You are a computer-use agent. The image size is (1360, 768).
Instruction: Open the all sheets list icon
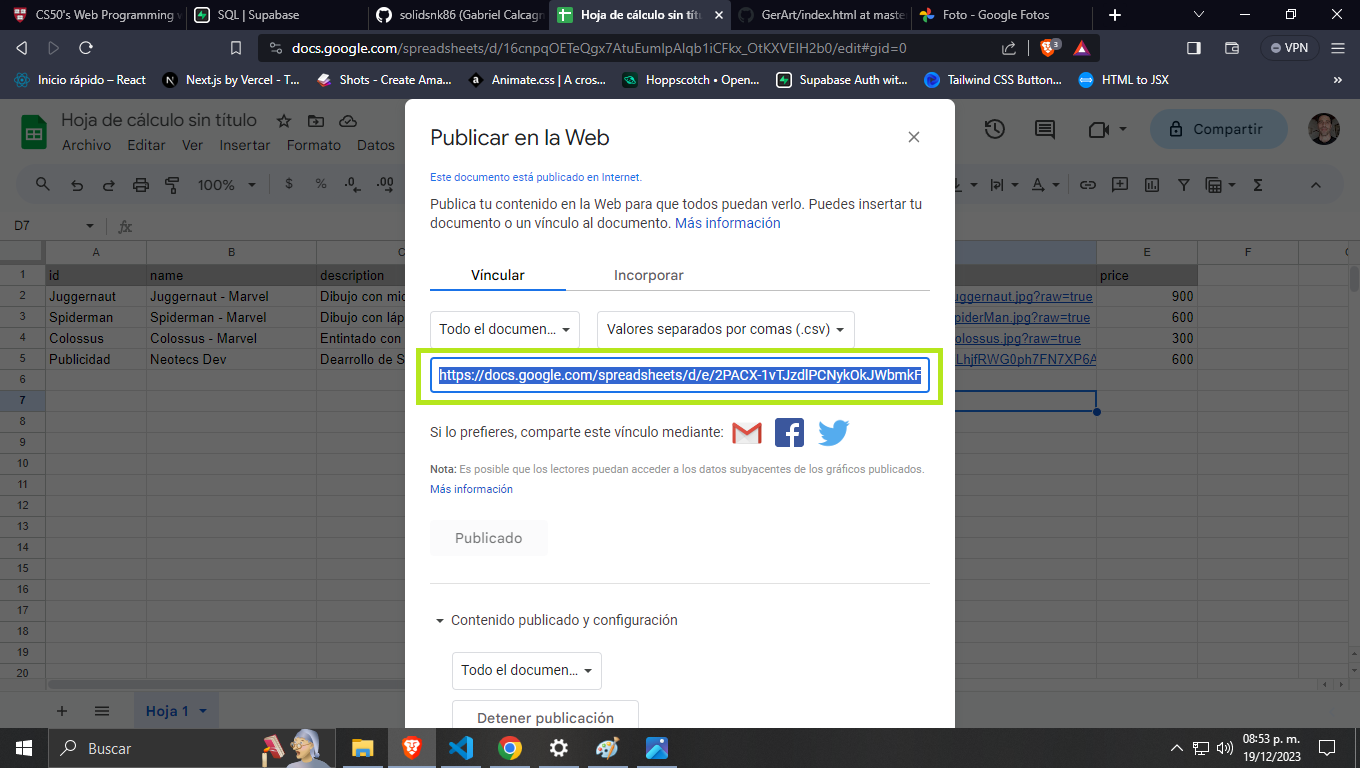pos(102,711)
